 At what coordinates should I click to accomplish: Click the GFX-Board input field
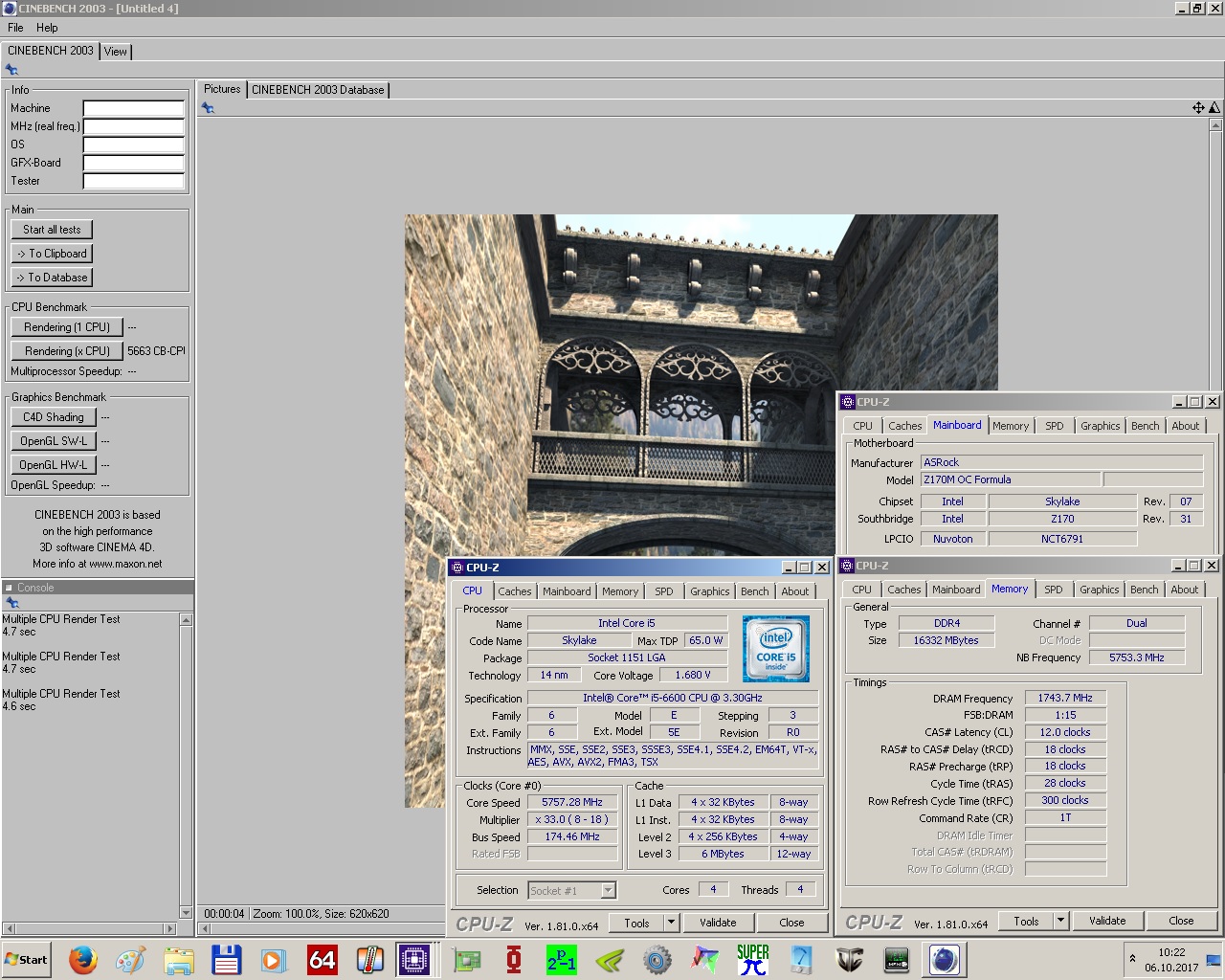[134, 163]
